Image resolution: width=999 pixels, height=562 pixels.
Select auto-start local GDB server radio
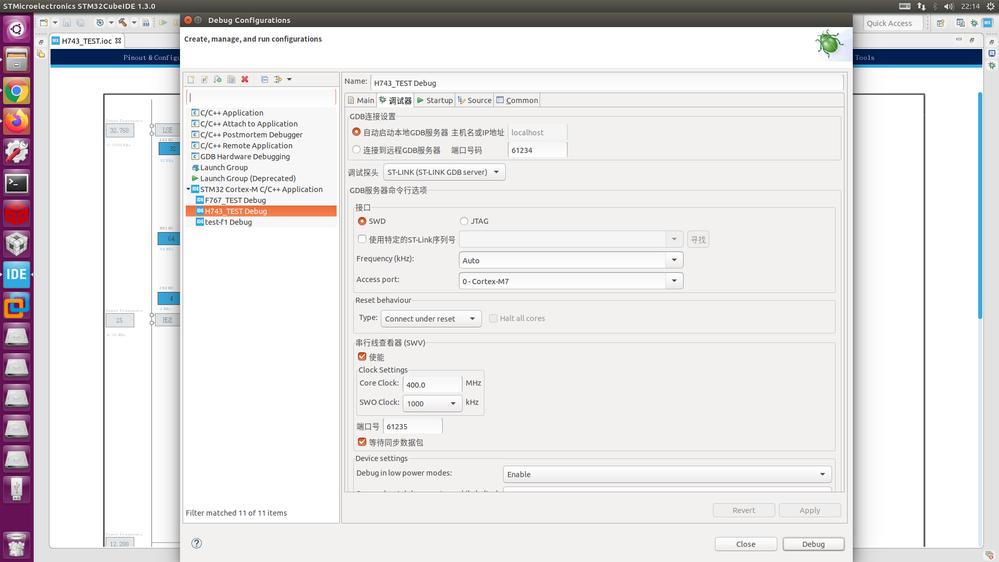coord(356,132)
